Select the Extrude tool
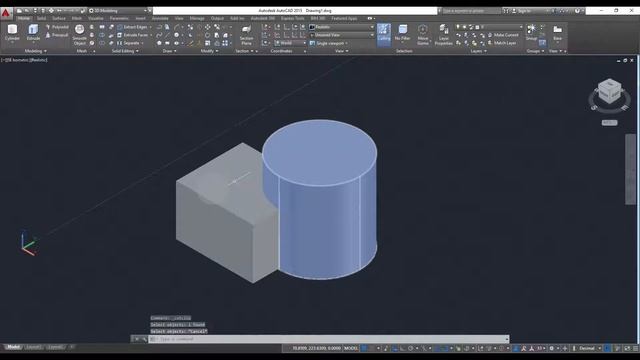640x360 pixels. coord(33,33)
